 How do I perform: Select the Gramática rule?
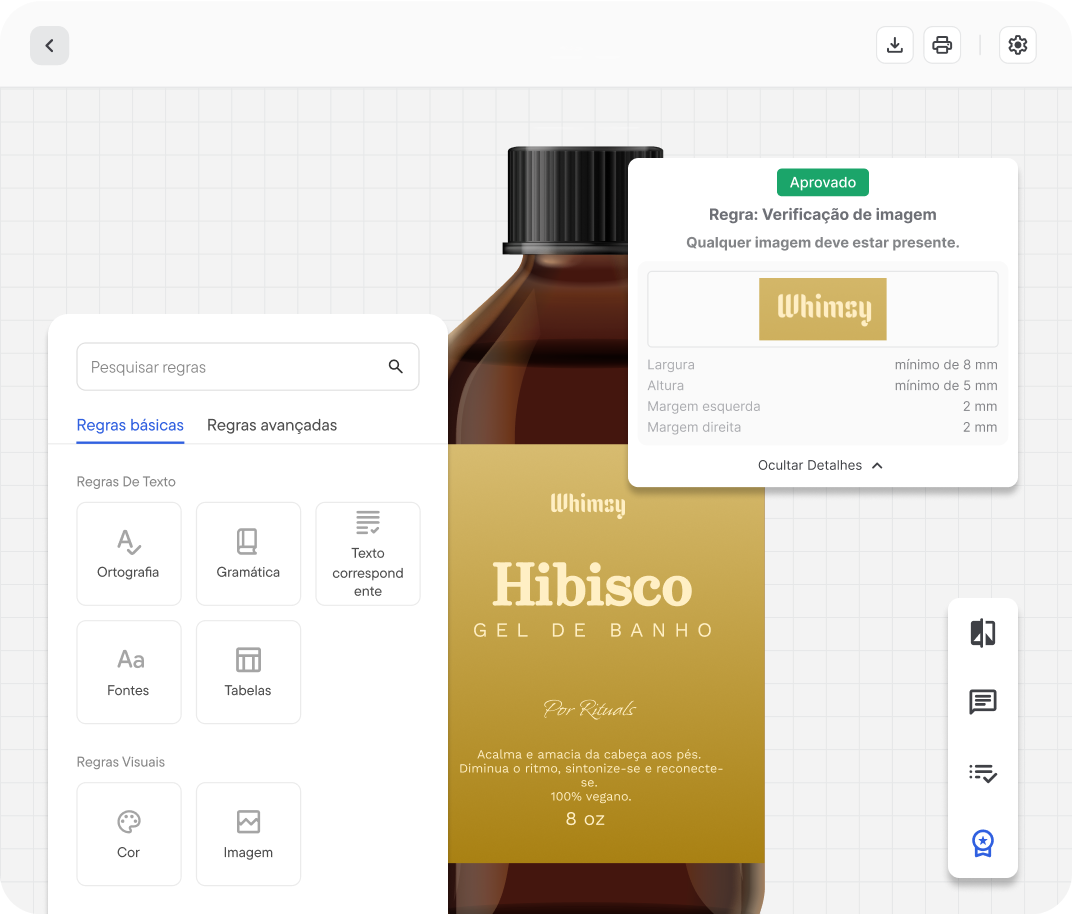coord(248,554)
